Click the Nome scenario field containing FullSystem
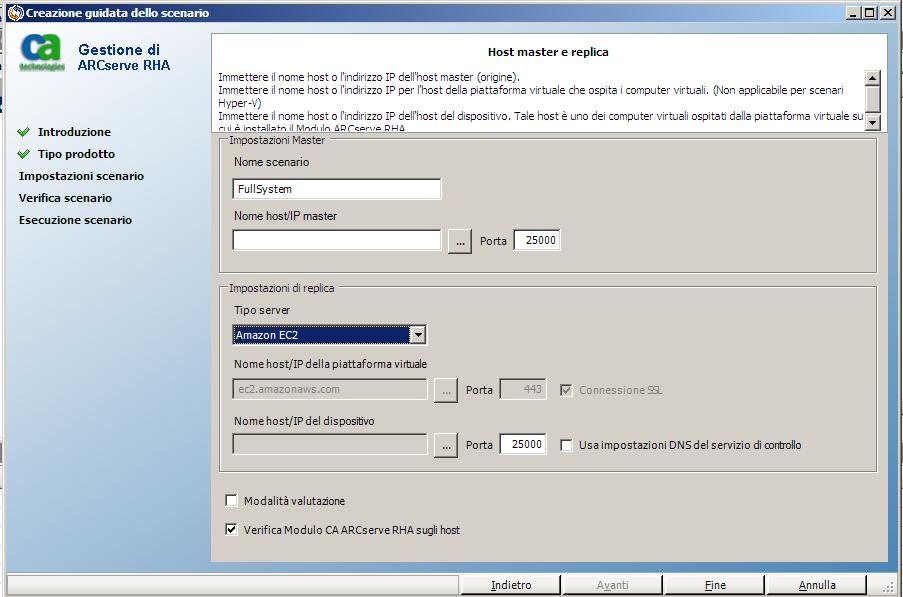This screenshot has width=903, height=597. click(336, 188)
